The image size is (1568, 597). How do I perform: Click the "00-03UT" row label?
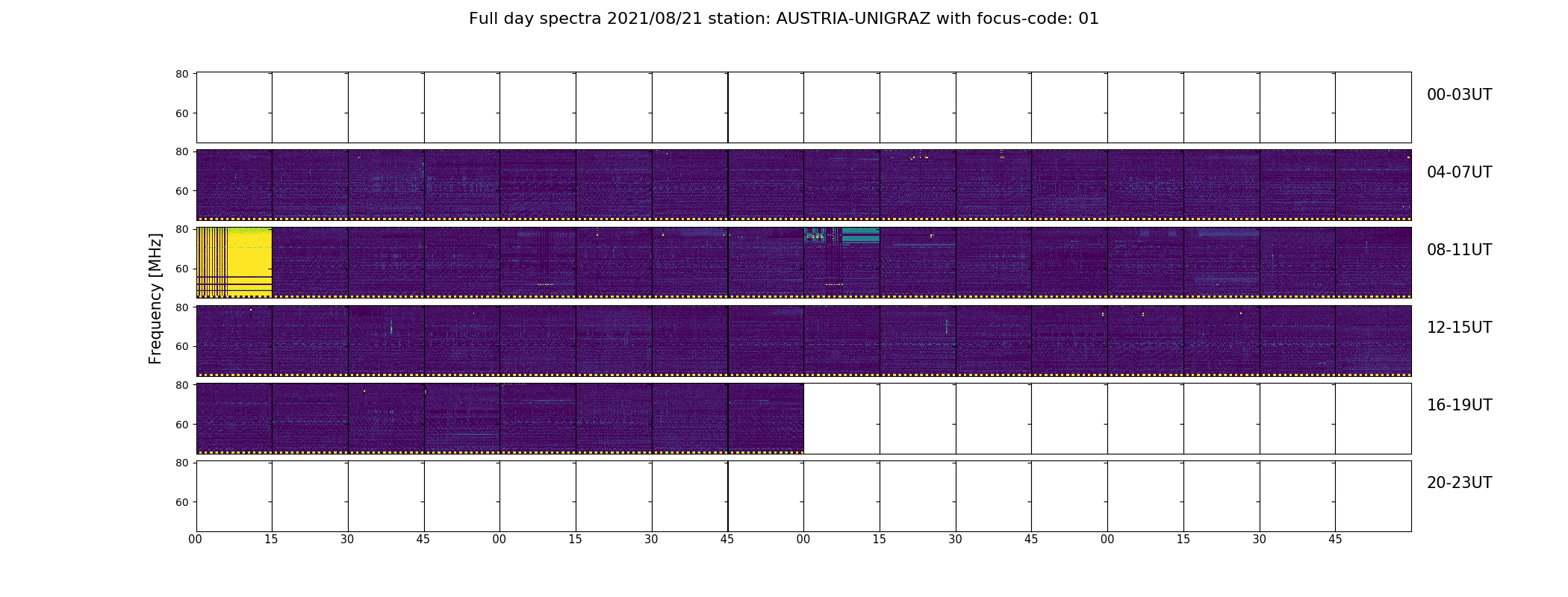[1459, 95]
